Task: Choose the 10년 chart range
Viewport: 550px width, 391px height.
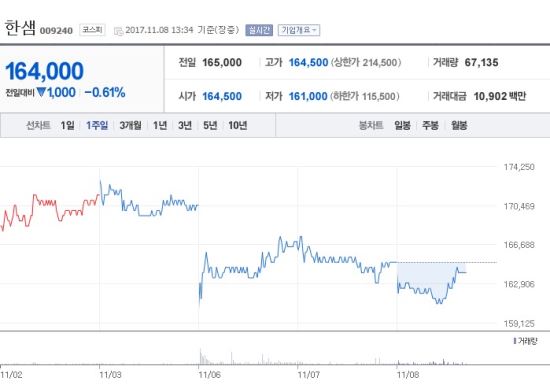Action: pos(238,125)
